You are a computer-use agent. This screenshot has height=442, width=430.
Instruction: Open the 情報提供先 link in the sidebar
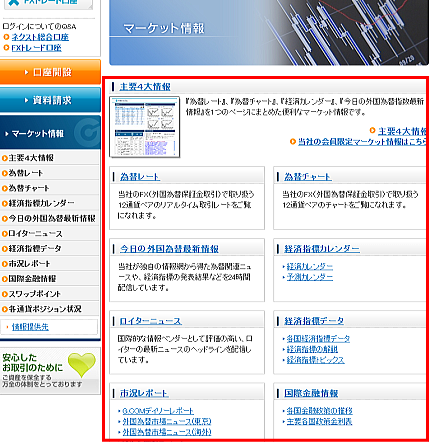[x=30, y=327]
